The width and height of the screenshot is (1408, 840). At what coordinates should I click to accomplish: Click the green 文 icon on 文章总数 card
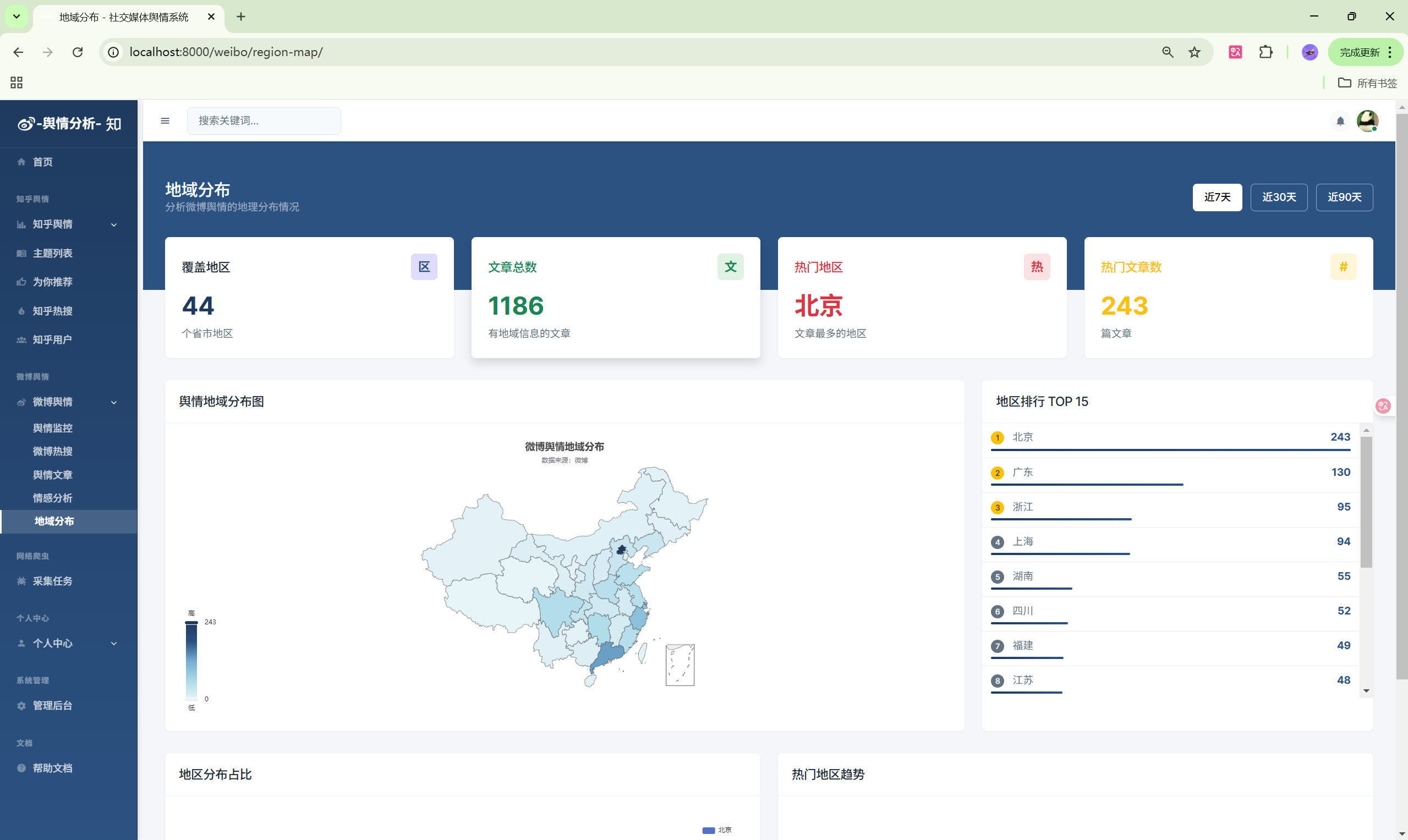pyautogui.click(x=730, y=267)
